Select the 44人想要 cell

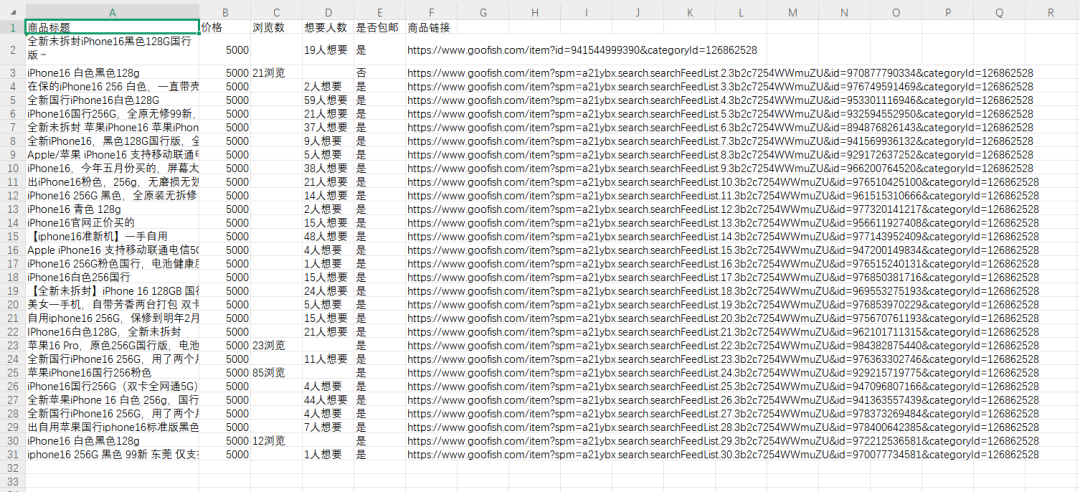(x=328, y=400)
